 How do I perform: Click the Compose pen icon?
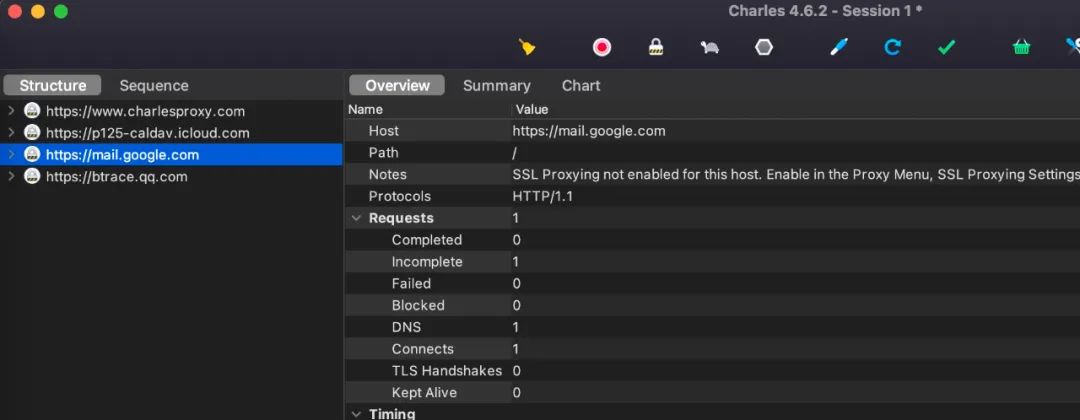(x=838, y=47)
